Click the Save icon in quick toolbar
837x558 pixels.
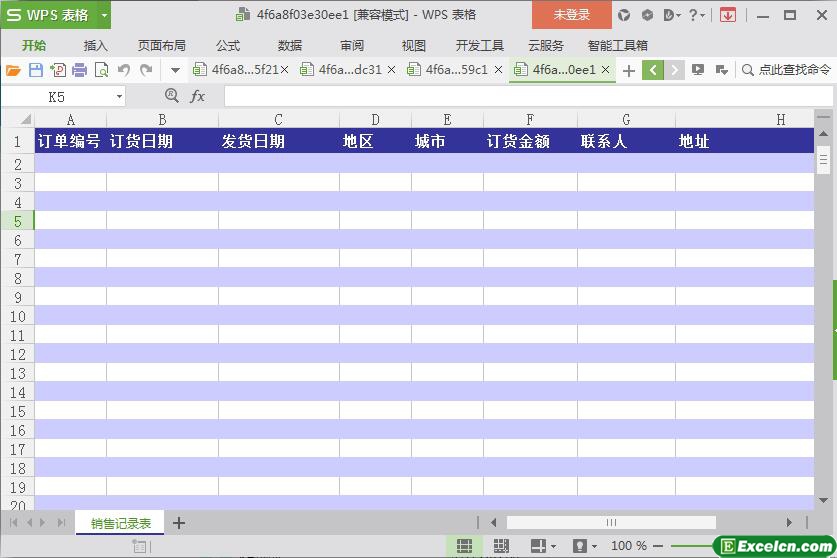(35, 70)
